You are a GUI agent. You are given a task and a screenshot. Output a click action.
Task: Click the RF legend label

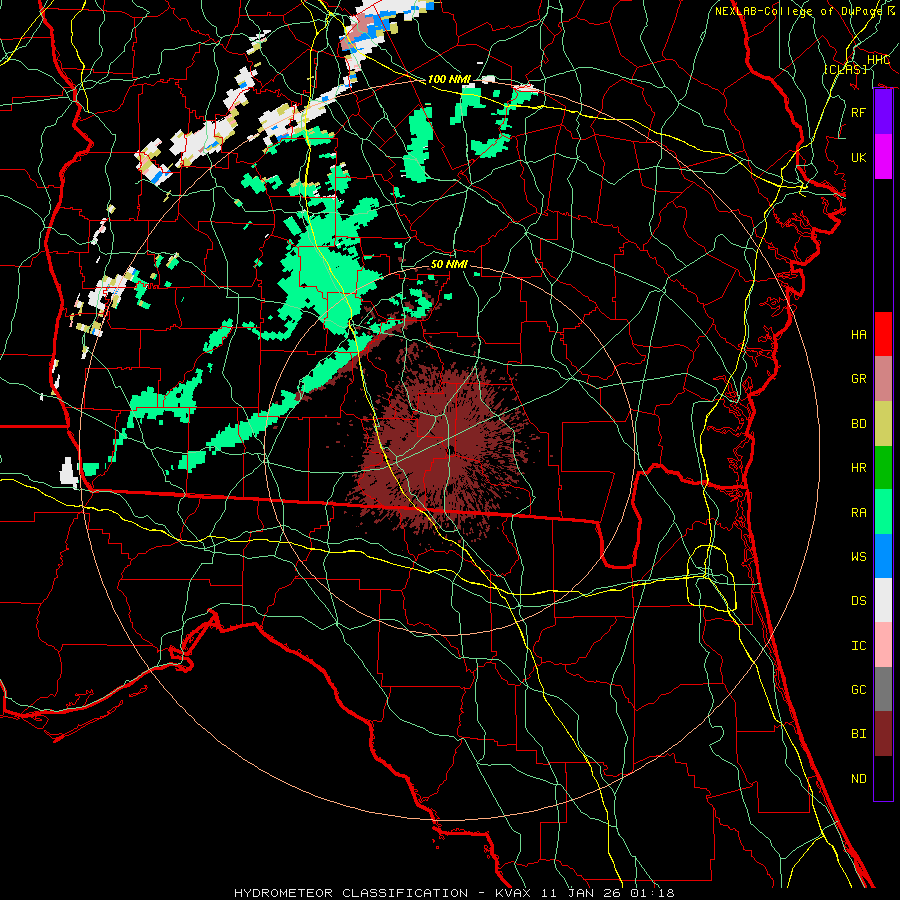859,112
